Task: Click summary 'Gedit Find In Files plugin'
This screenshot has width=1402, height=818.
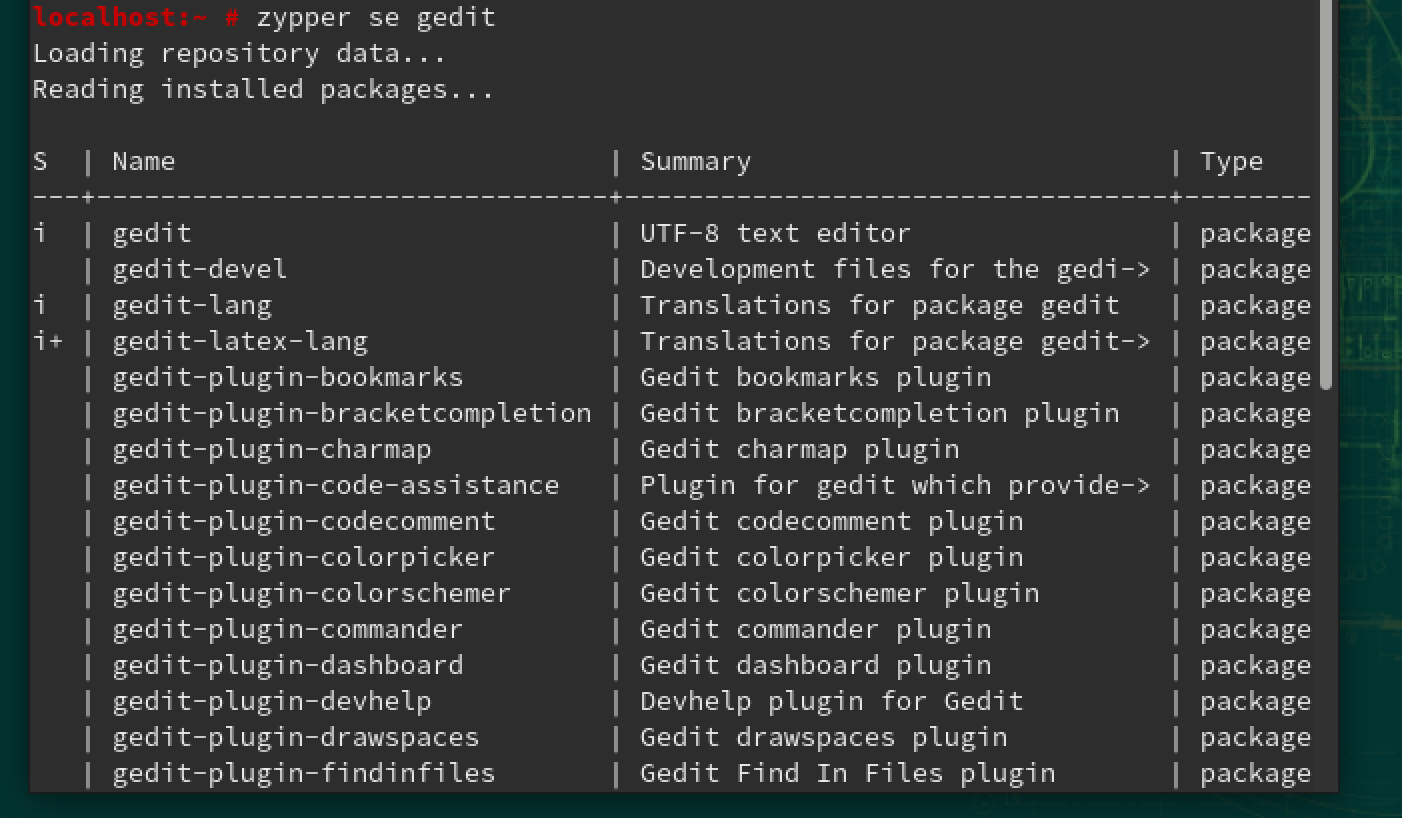Action: coord(848,774)
